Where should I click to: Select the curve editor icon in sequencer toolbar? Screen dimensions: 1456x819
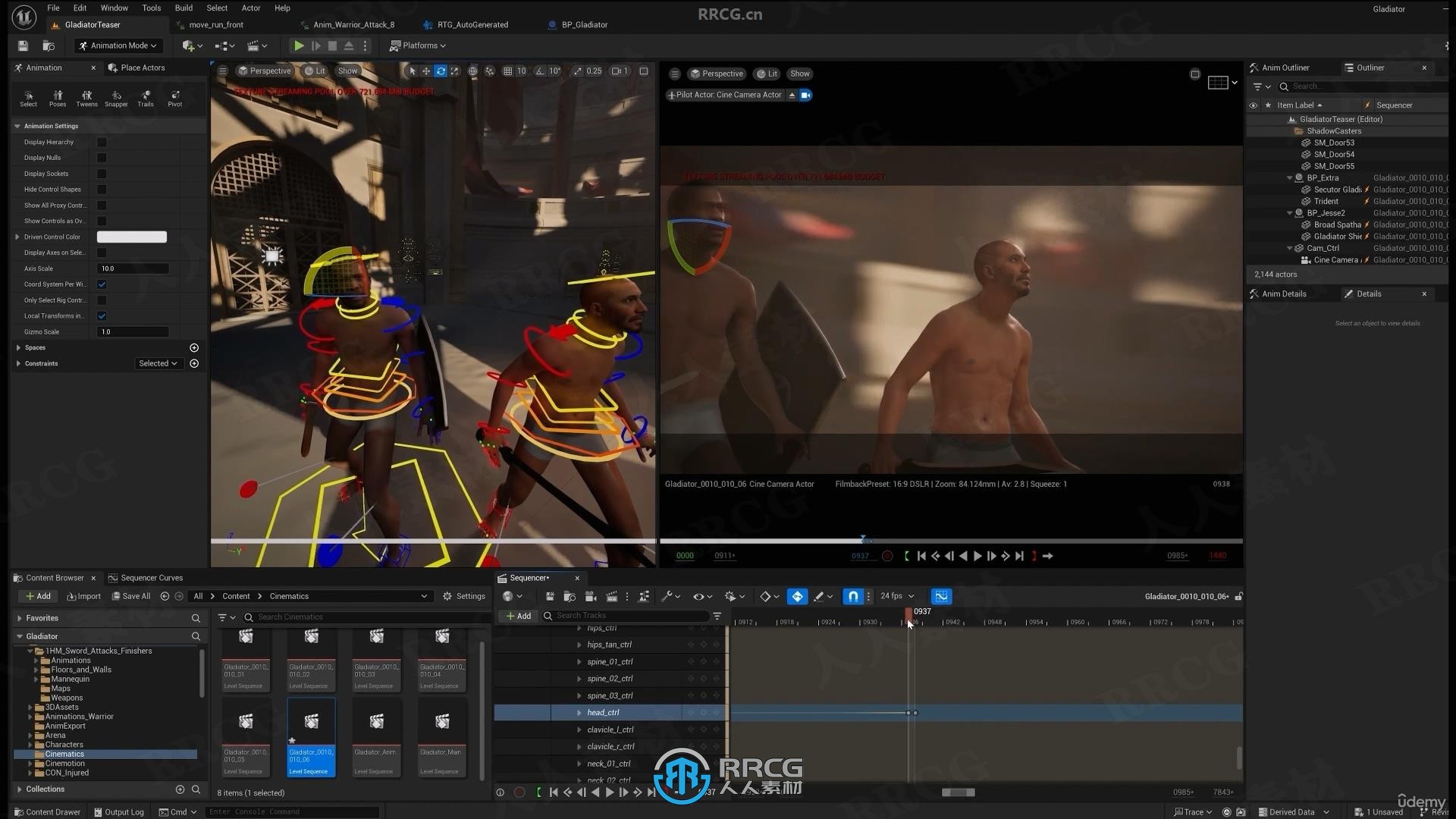click(940, 596)
